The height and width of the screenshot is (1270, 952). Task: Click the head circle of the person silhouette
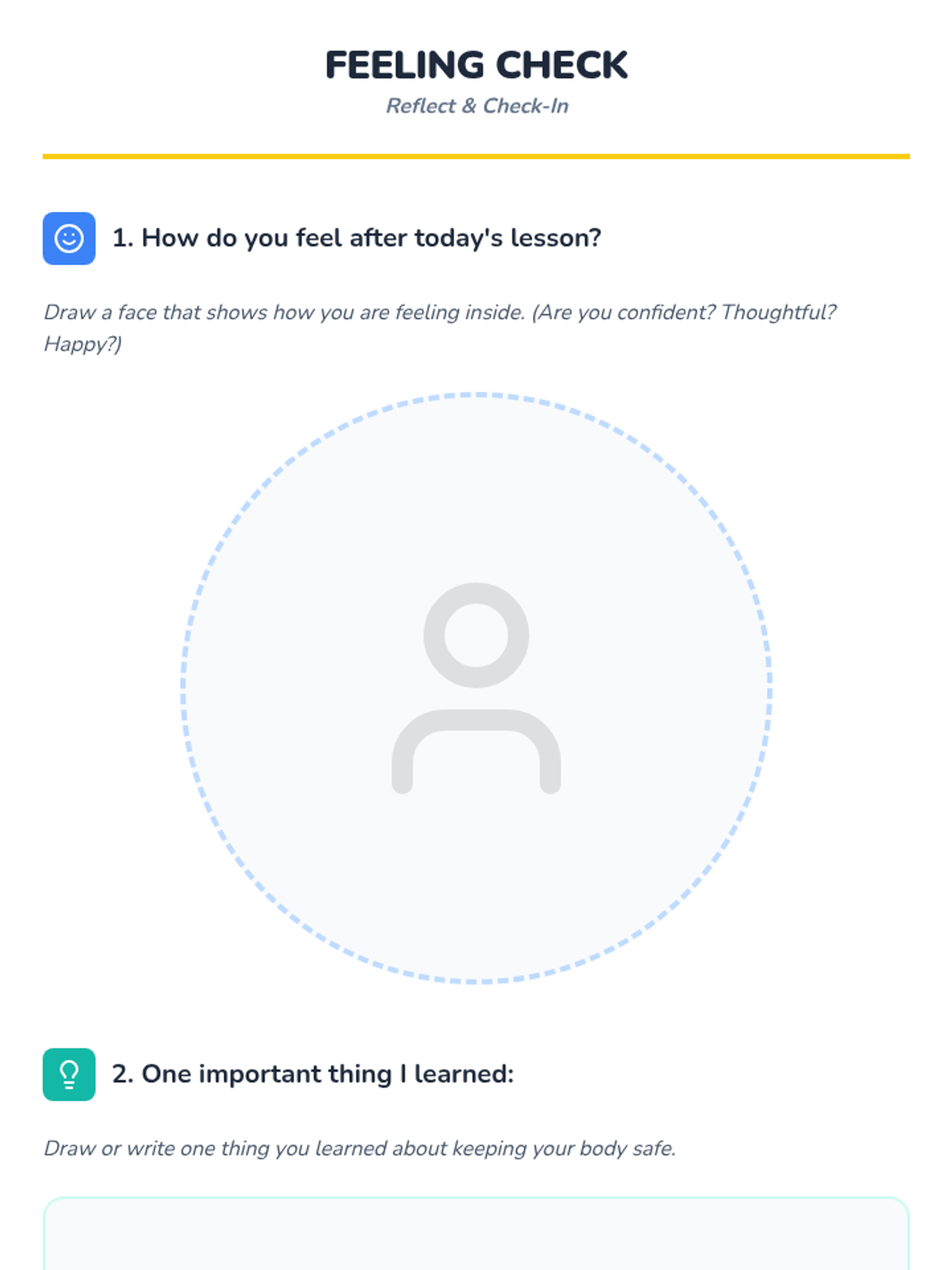476,635
